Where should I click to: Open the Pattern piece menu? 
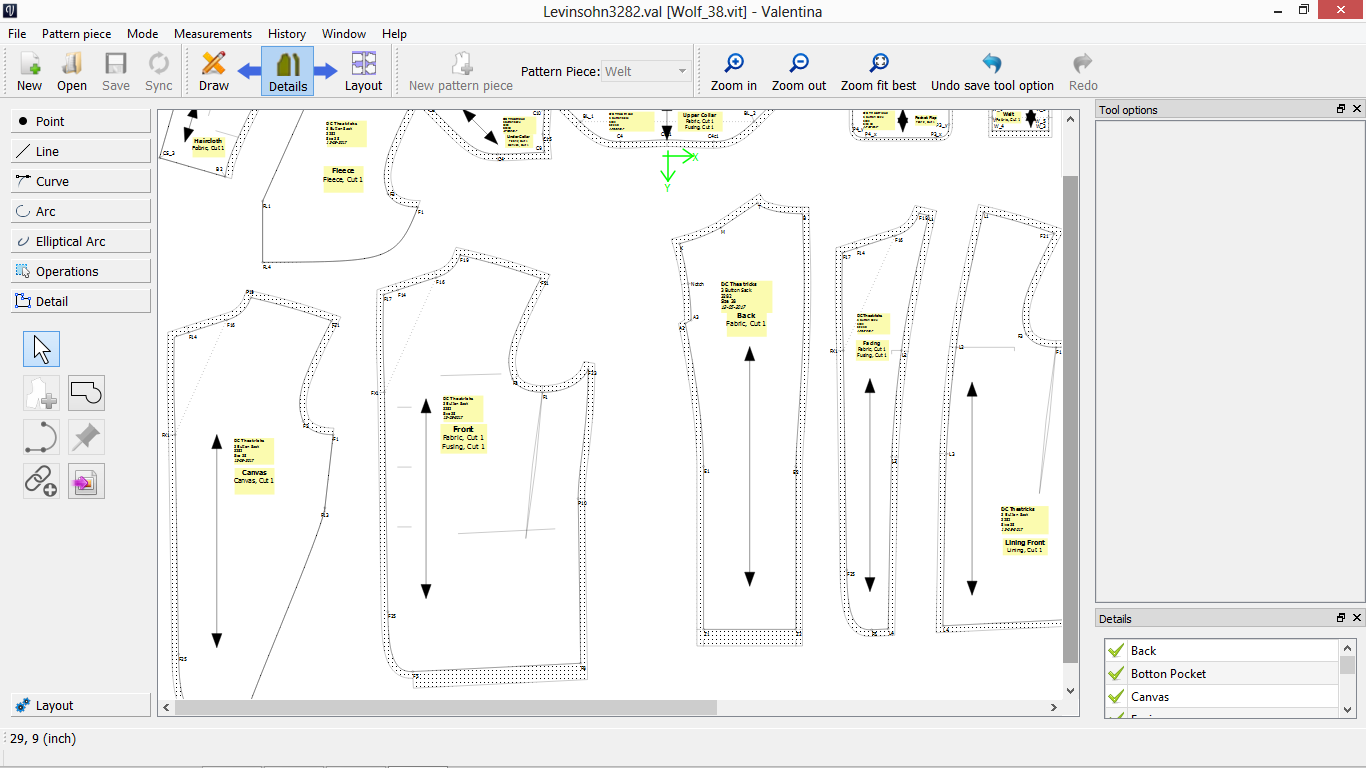pyautogui.click(x=76, y=33)
